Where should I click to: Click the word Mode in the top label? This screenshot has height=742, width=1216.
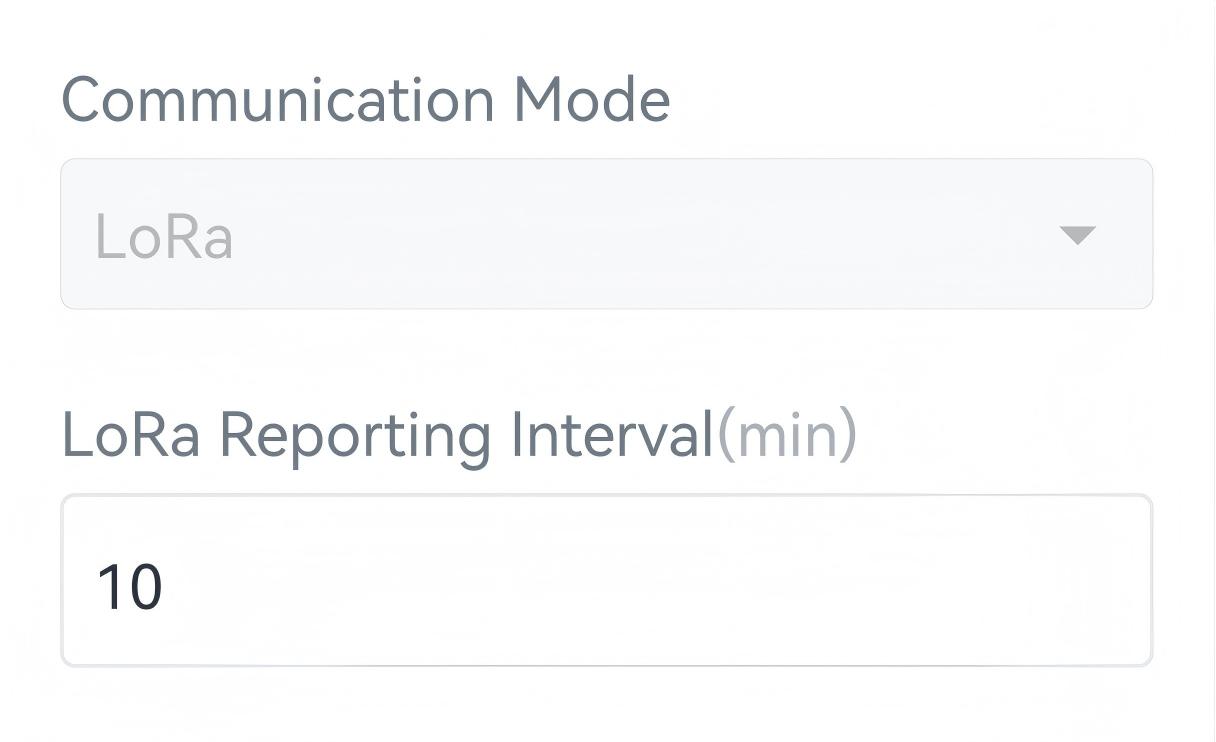click(x=591, y=100)
